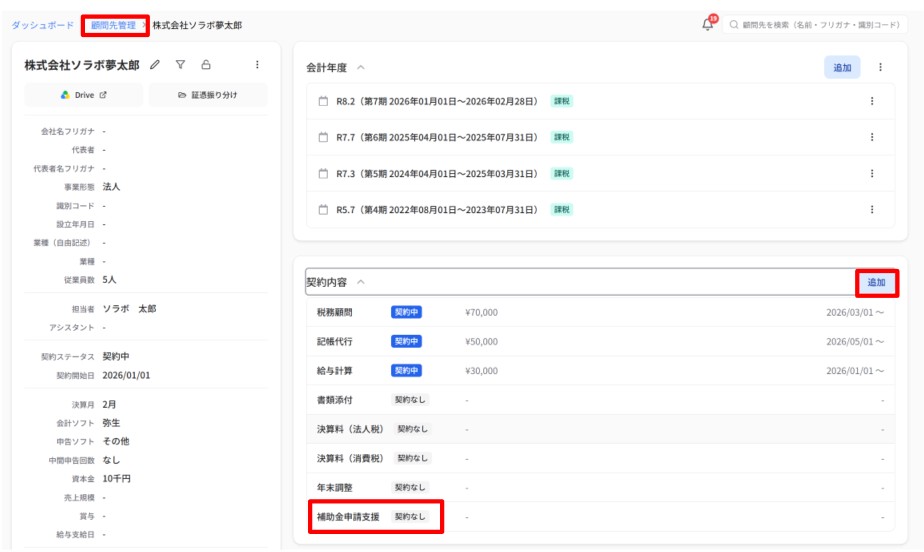Collapse the 会計年度 section
Viewport: 924px width, 552px height.
pos(361,67)
